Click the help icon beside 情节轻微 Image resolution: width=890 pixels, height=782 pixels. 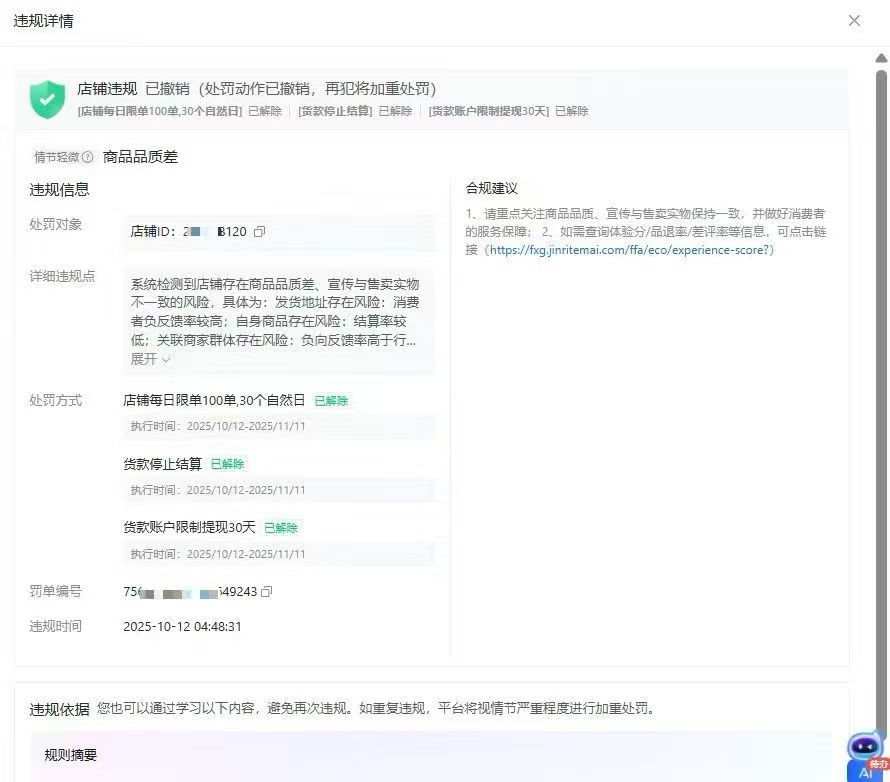point(88,157)
